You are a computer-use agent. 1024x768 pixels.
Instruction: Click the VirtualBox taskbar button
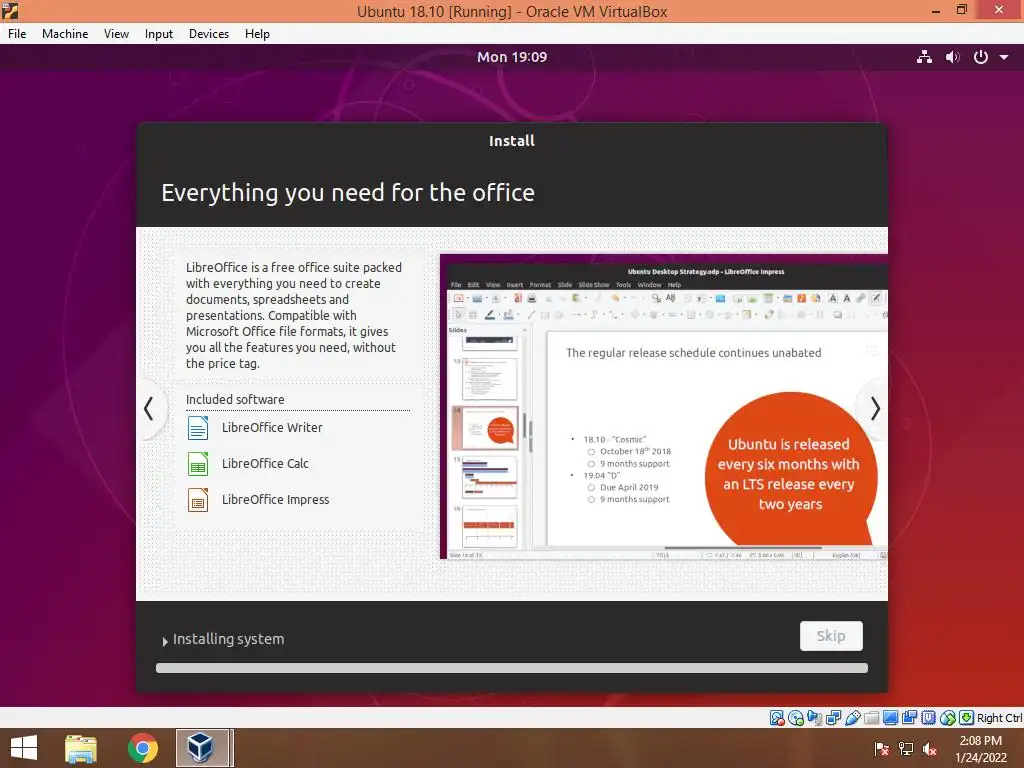pyautogui.click(x=203, y=748)
